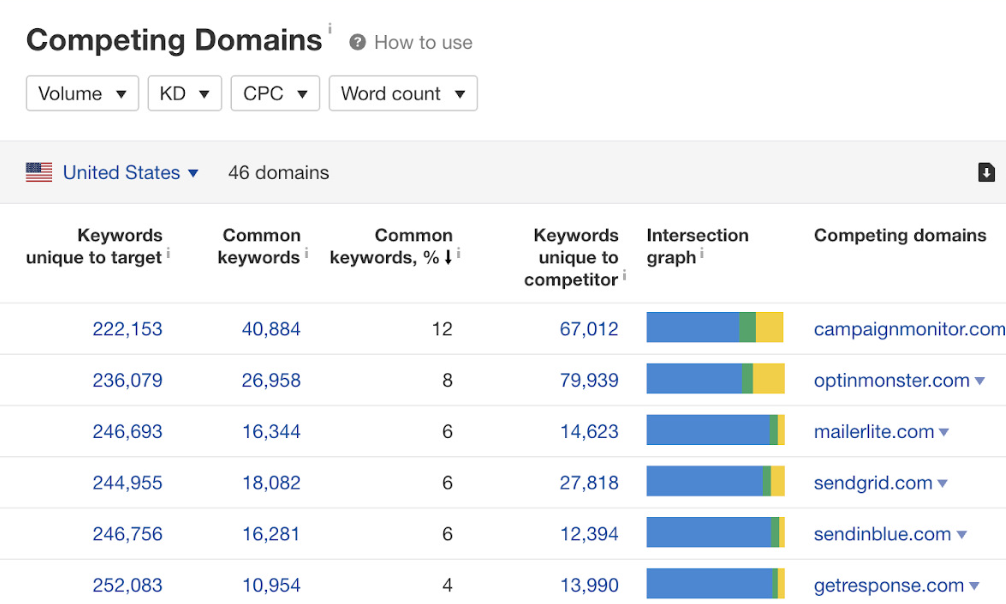The image size is (1006, 604).
Task: Expand the sendinblue.com dropdown arrow
Action: 962,534
